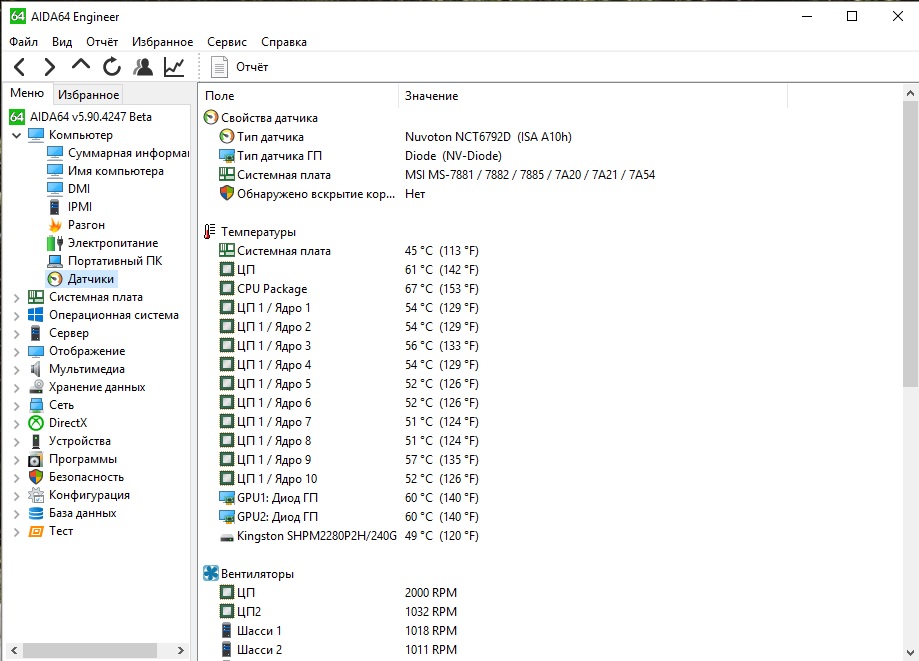Click the Конфигурация gear icon

[x=36, y=495]
